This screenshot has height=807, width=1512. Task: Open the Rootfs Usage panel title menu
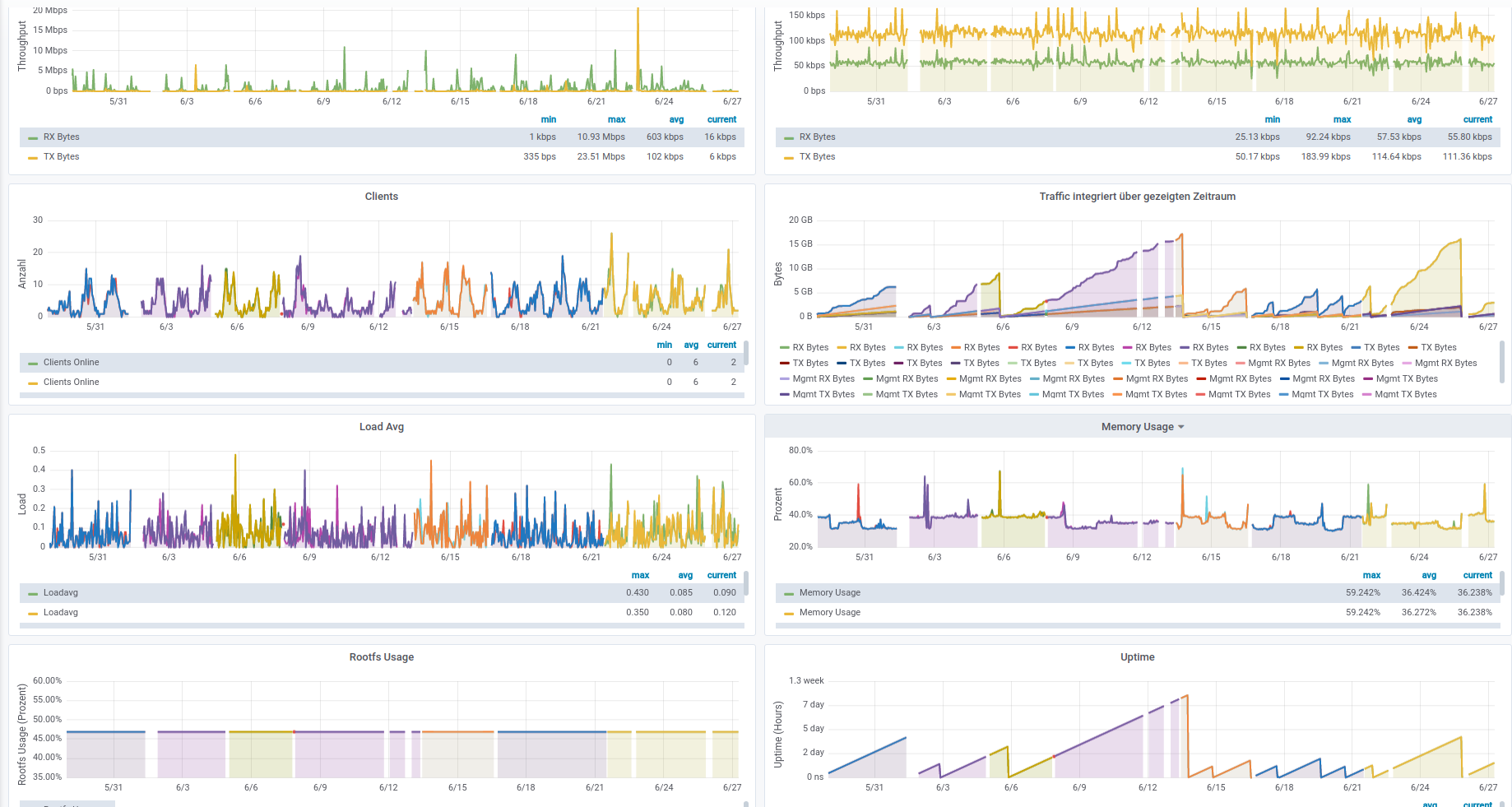tap(382, 657)
